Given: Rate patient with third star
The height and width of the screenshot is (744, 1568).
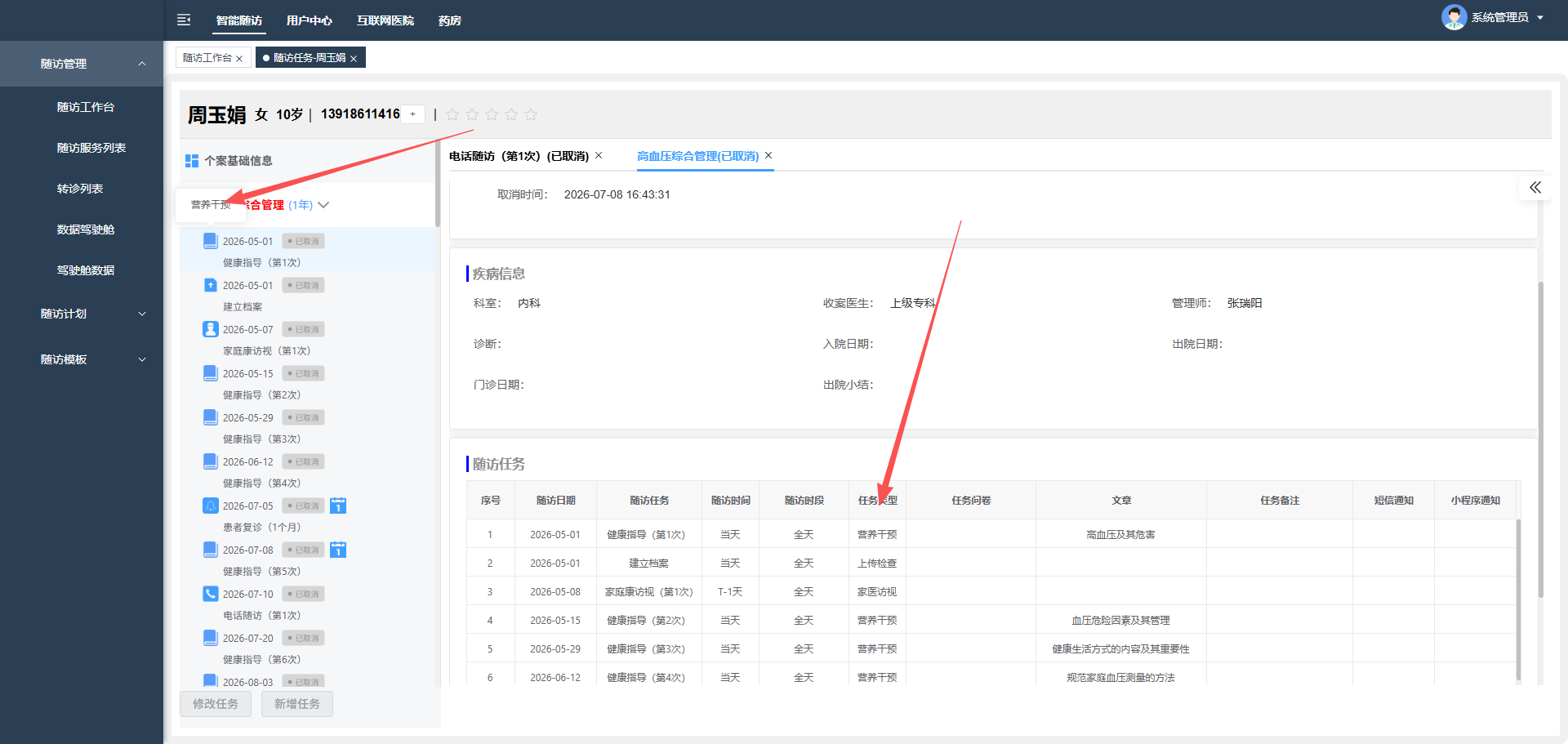Looking at the screenshot, I should 492,114.
